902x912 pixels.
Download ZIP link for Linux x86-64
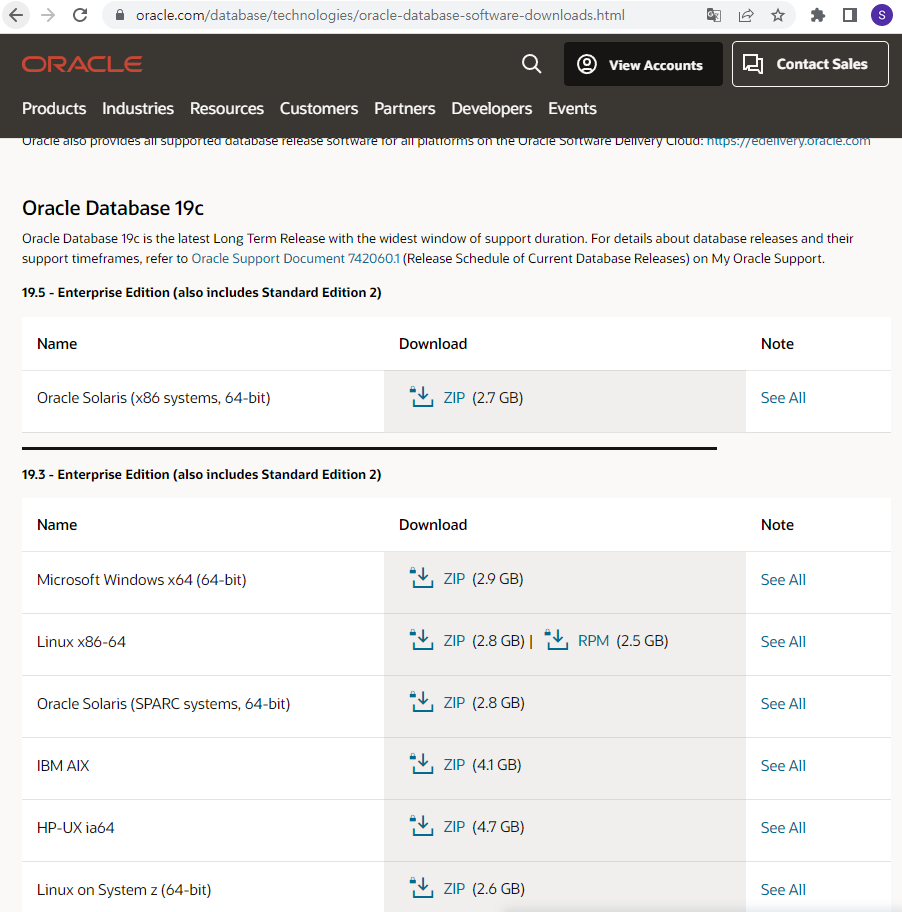[454, 641]
